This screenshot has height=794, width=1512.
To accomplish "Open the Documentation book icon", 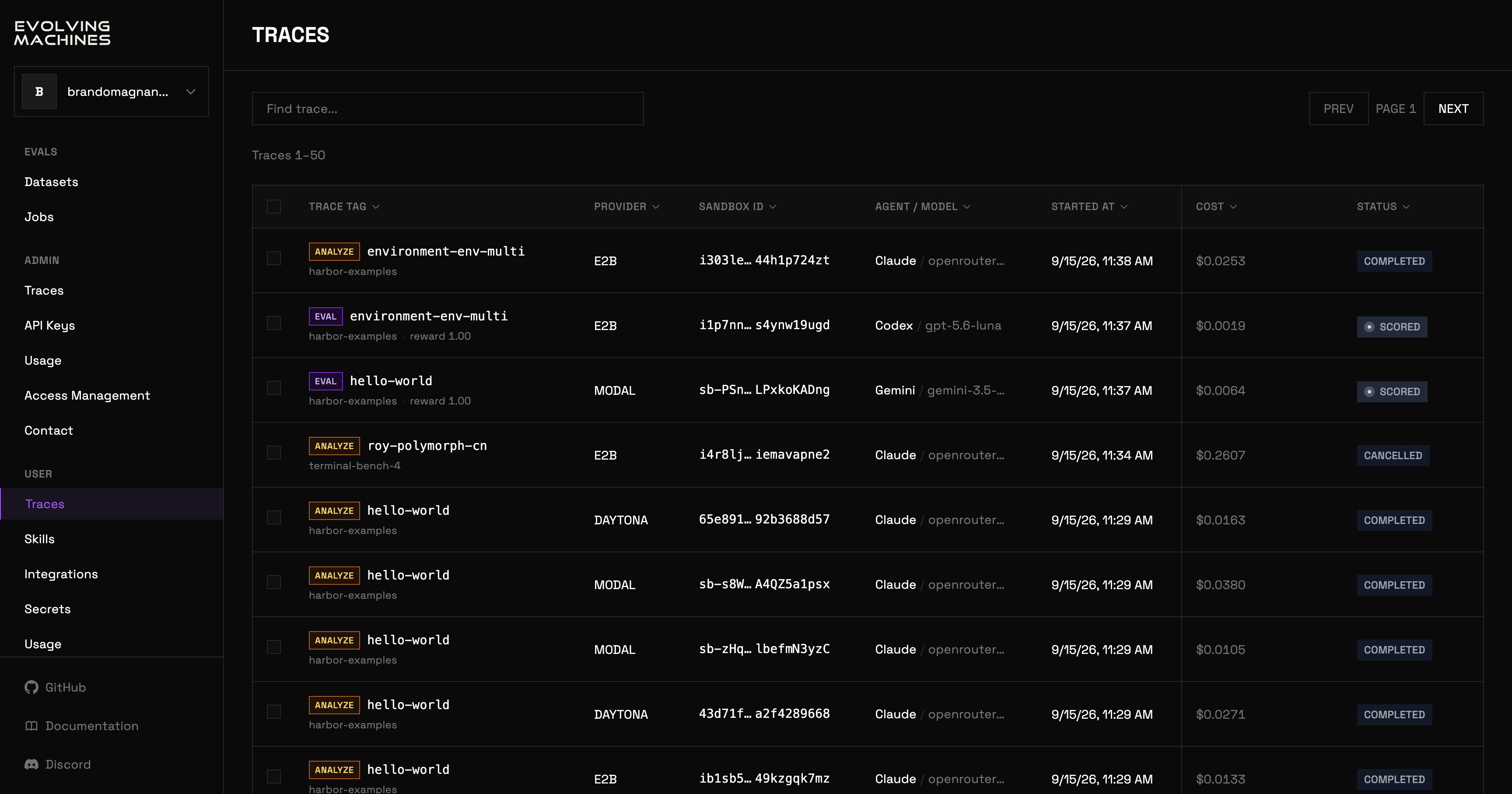I will click(x=31, y=726).
